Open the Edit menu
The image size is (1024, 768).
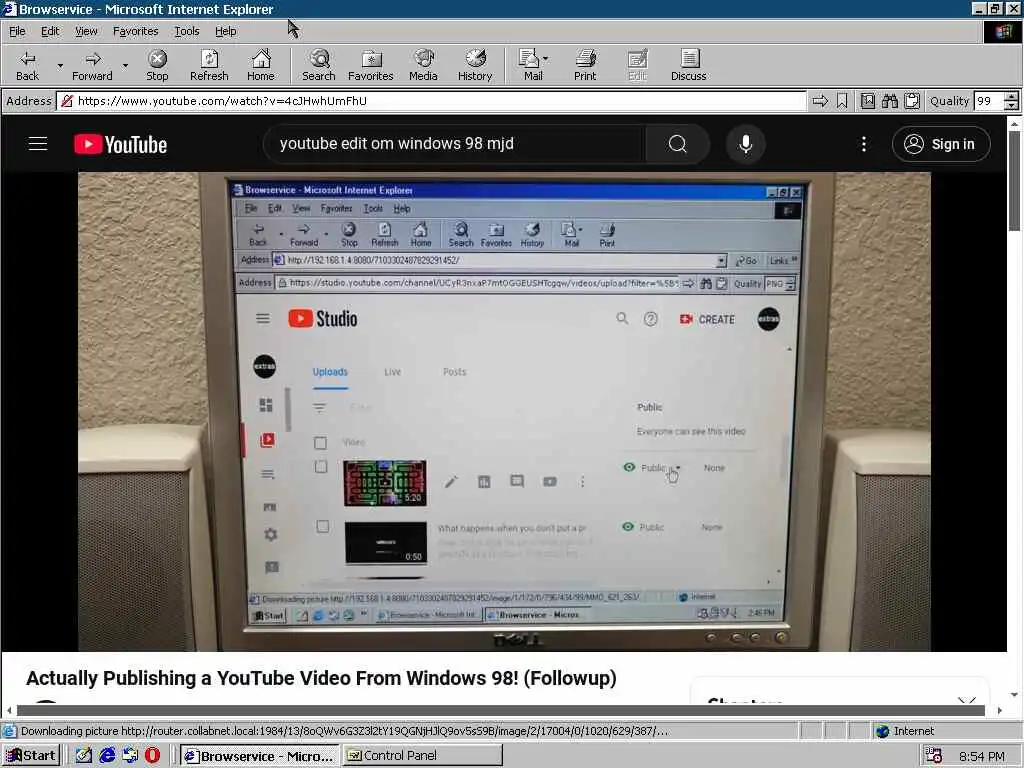pos(50,31)
